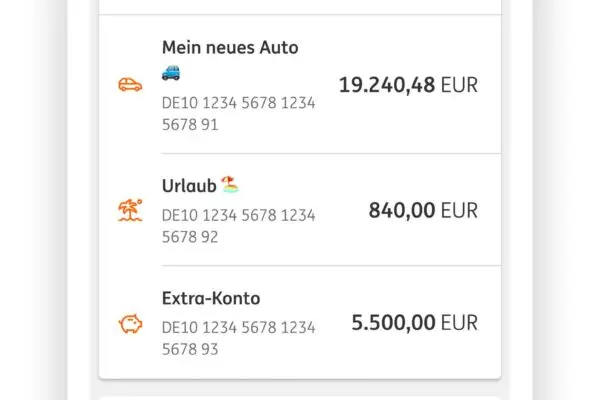Click the EUR label of the Extra-Konto account
Image resolution: width=600 pixels, height=400 pixels.
[459, 323]
